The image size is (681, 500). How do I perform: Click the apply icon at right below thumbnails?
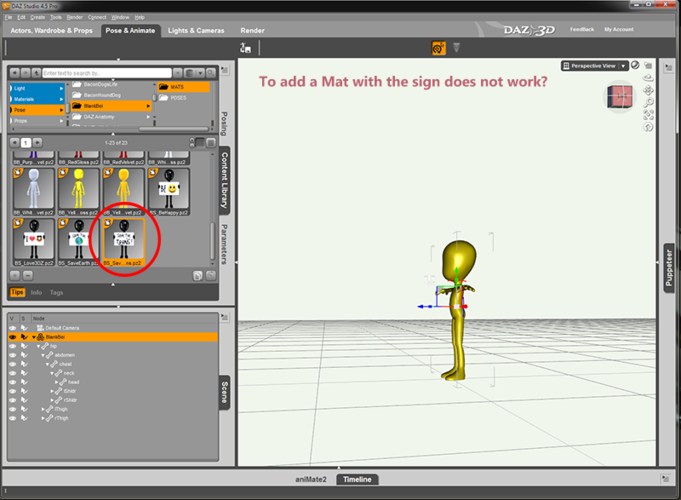tap(211, 275)
